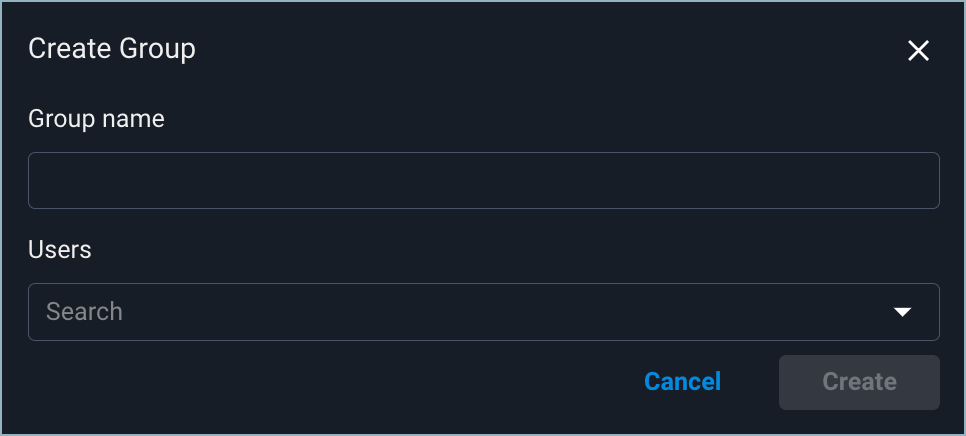The width and height of the screenshot is (966, 436).
Task: Click the grayed-out Create button
Action: coord(859,382)
